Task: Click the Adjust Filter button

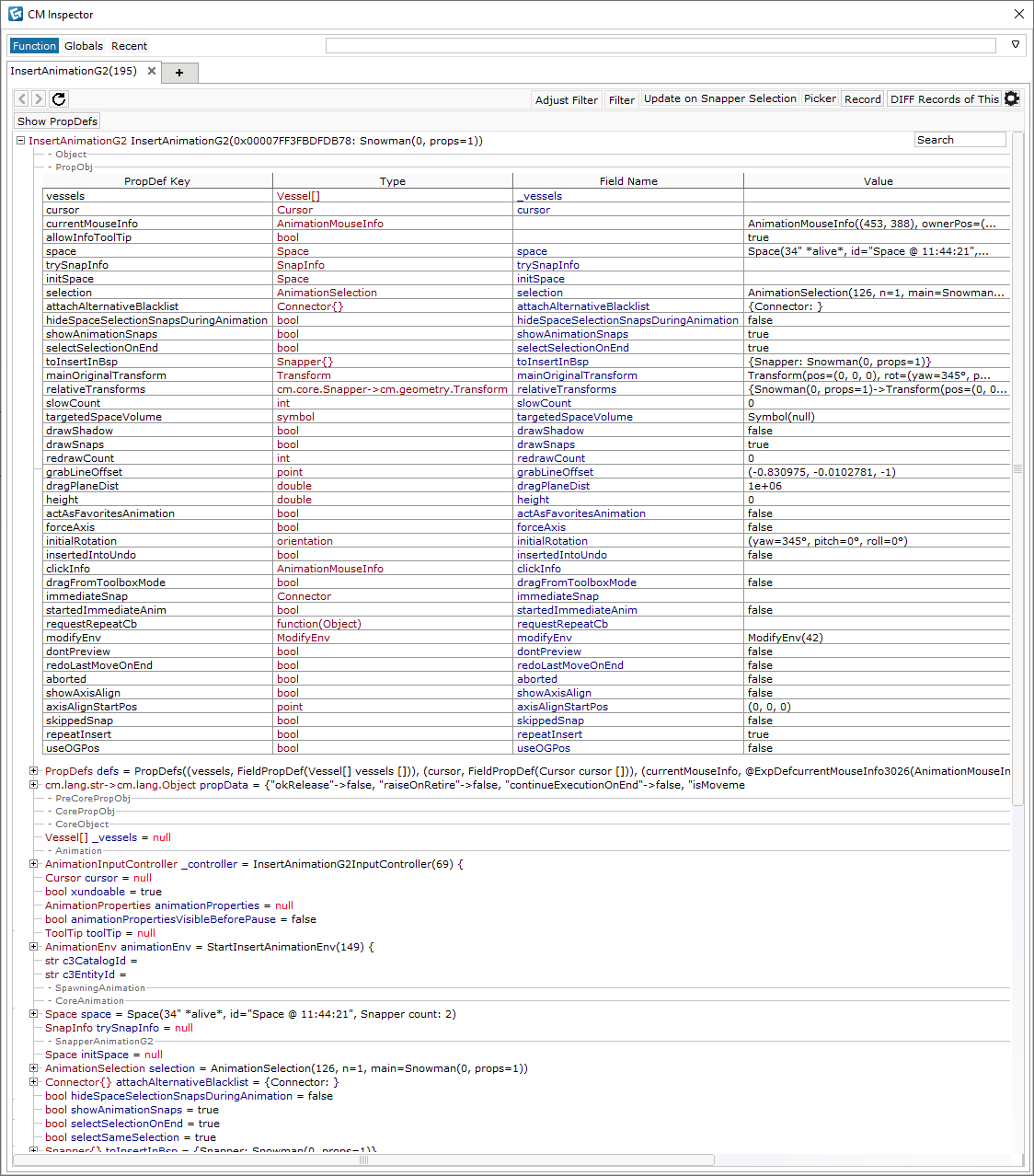Action: click(567, 99)
